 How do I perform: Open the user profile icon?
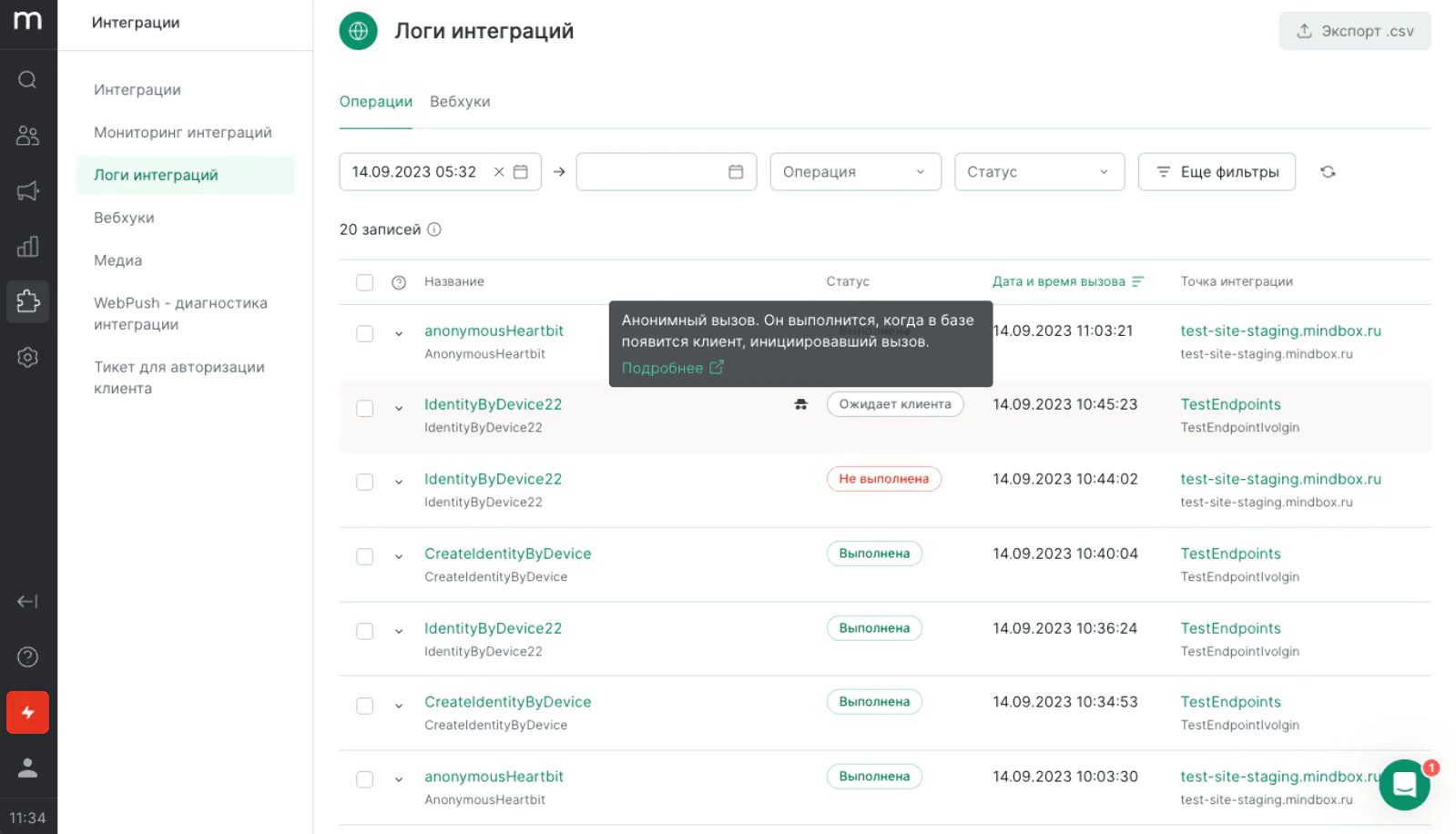tap(27, 768)
